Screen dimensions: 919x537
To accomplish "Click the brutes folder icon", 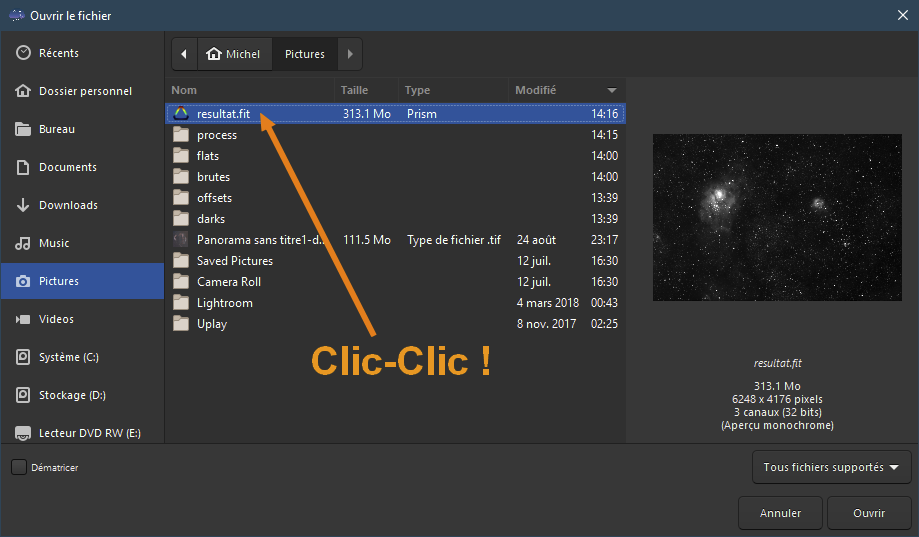I will [x=181, y=177].
